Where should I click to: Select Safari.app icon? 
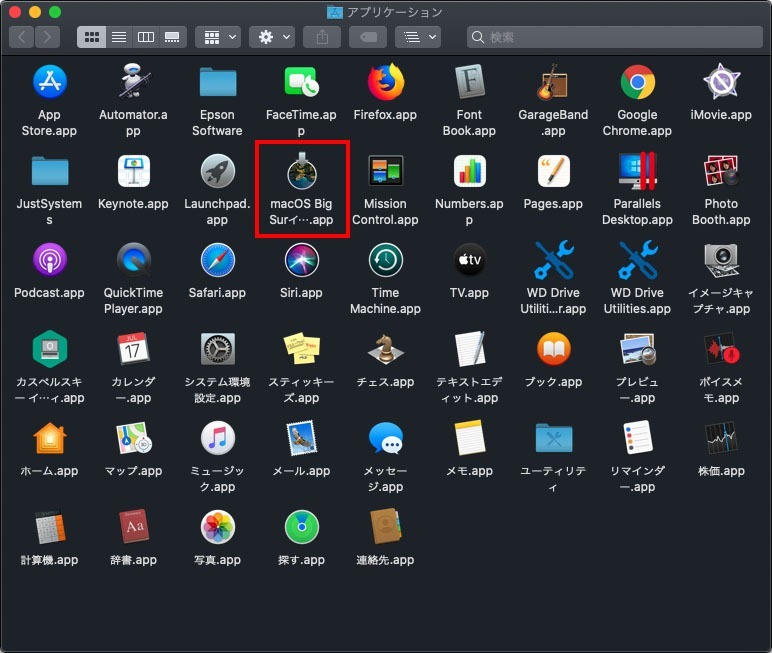click(x=218, y=260)
